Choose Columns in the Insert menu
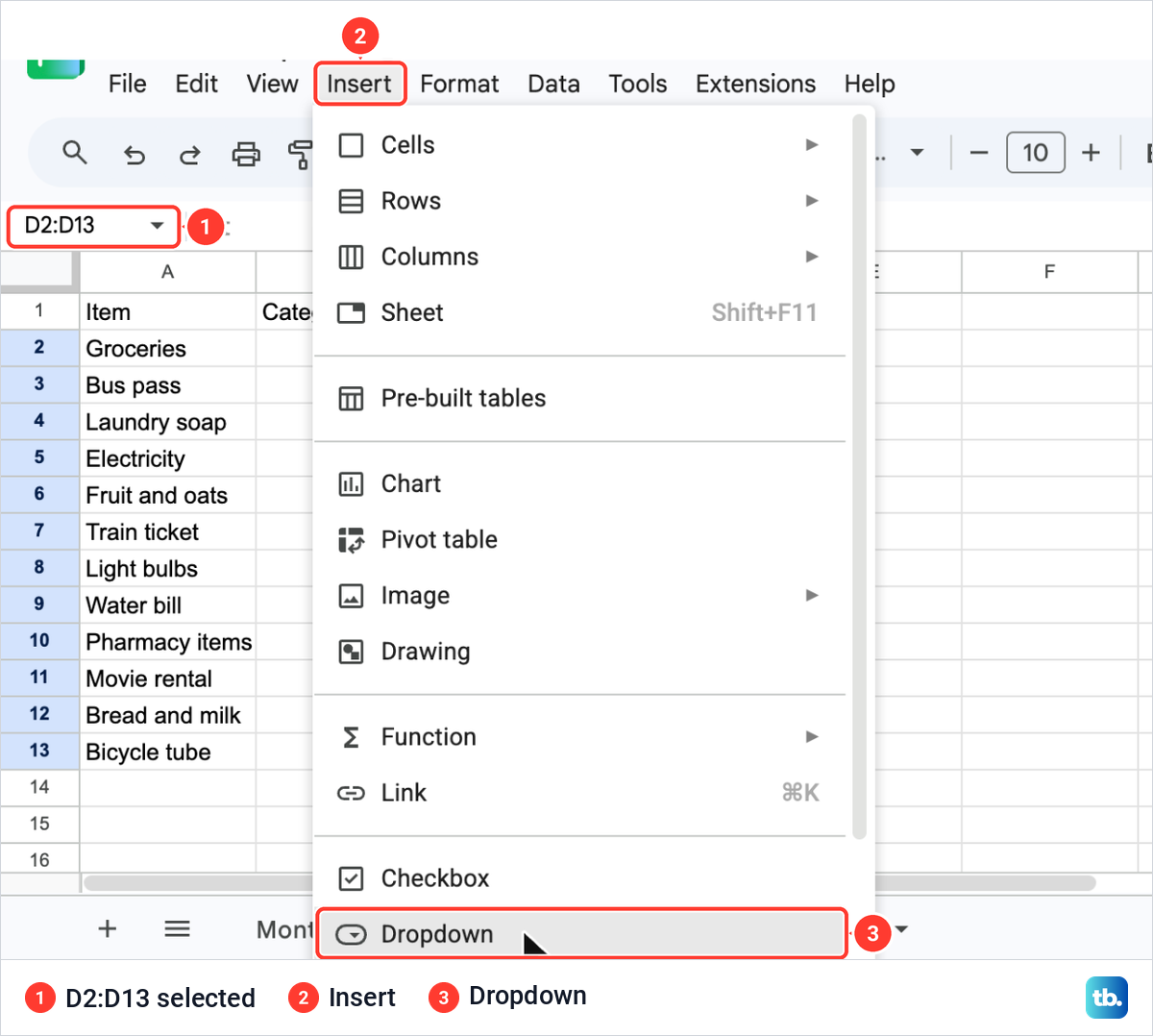Screen dimensions: 1153x1036 click(580, 257)
